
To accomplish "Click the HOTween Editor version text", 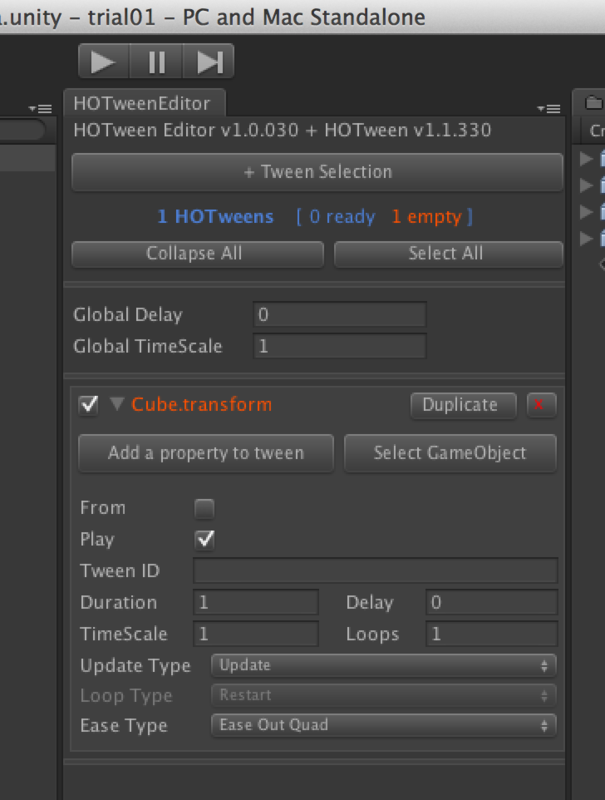I will (x=282, y=131).
